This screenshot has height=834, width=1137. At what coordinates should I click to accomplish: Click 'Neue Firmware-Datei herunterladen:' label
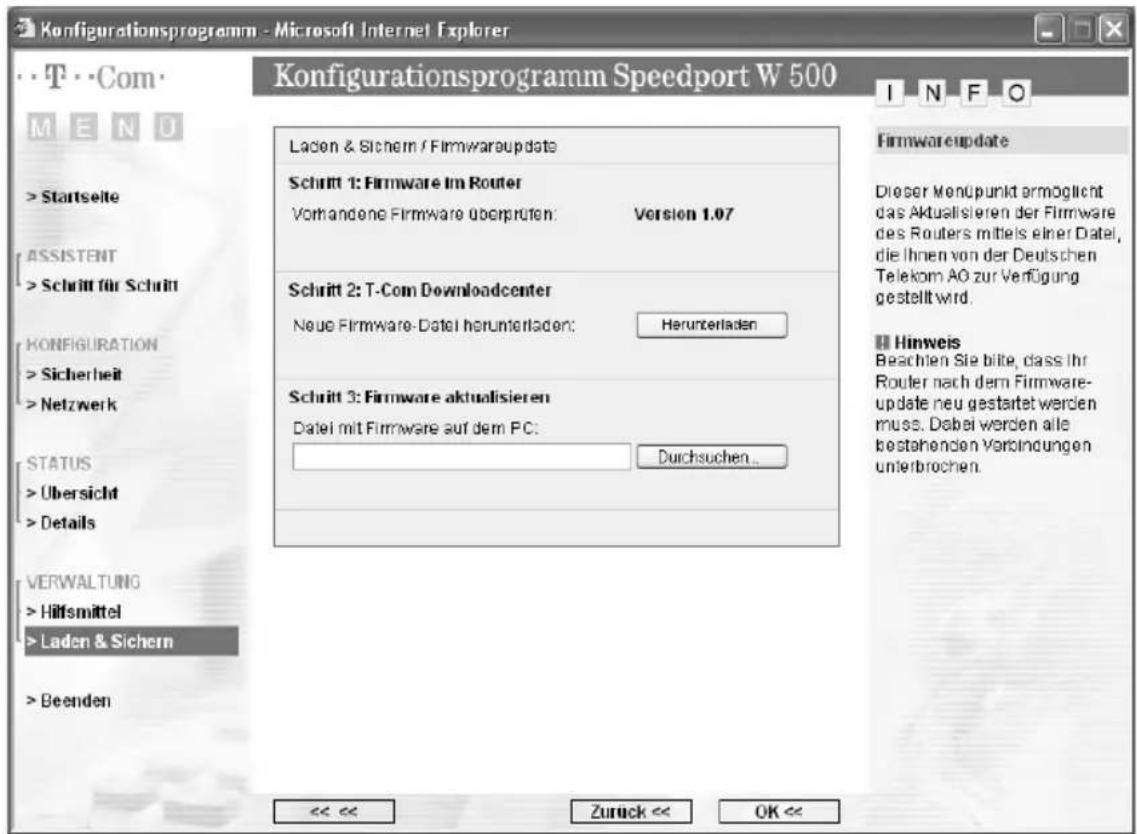[434, 326]
